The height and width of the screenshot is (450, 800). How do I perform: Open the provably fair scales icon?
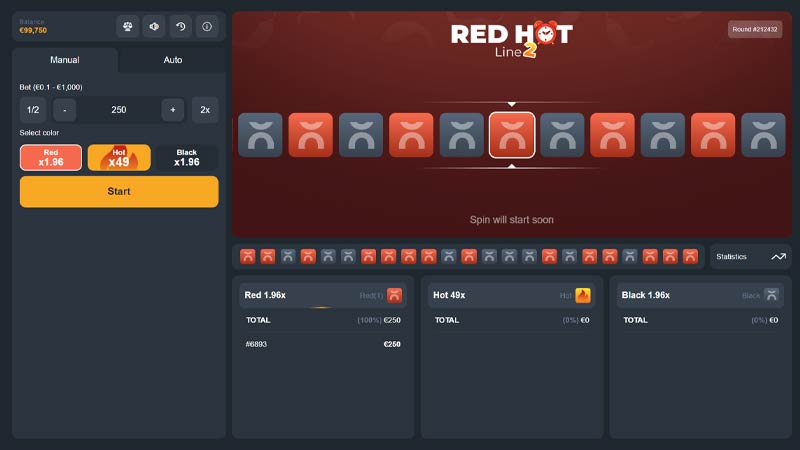click(128, 27)
